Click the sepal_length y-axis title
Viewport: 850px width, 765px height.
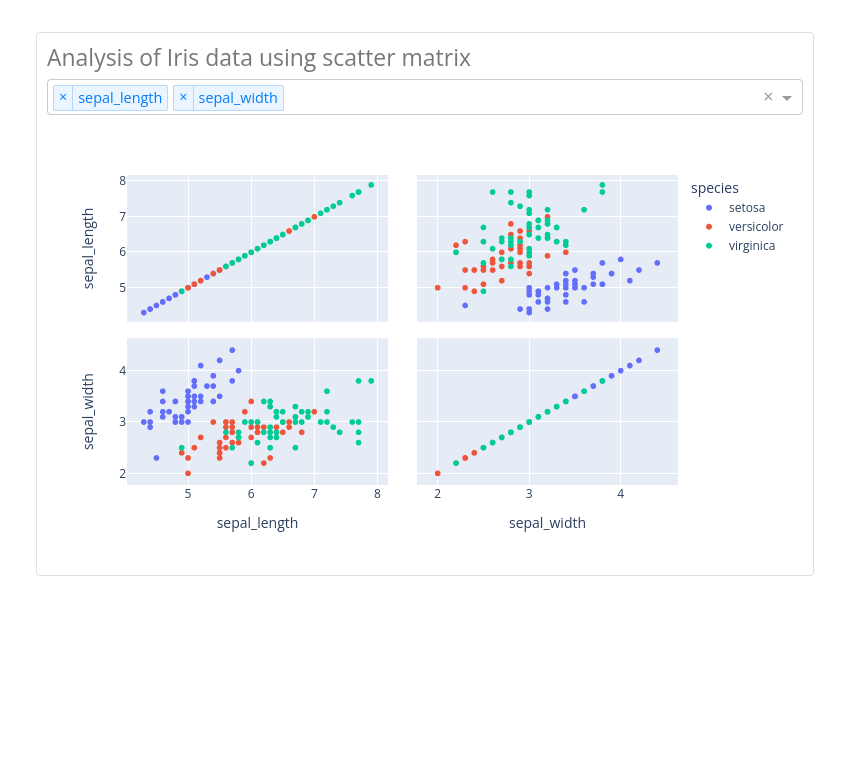coord(88,248)
